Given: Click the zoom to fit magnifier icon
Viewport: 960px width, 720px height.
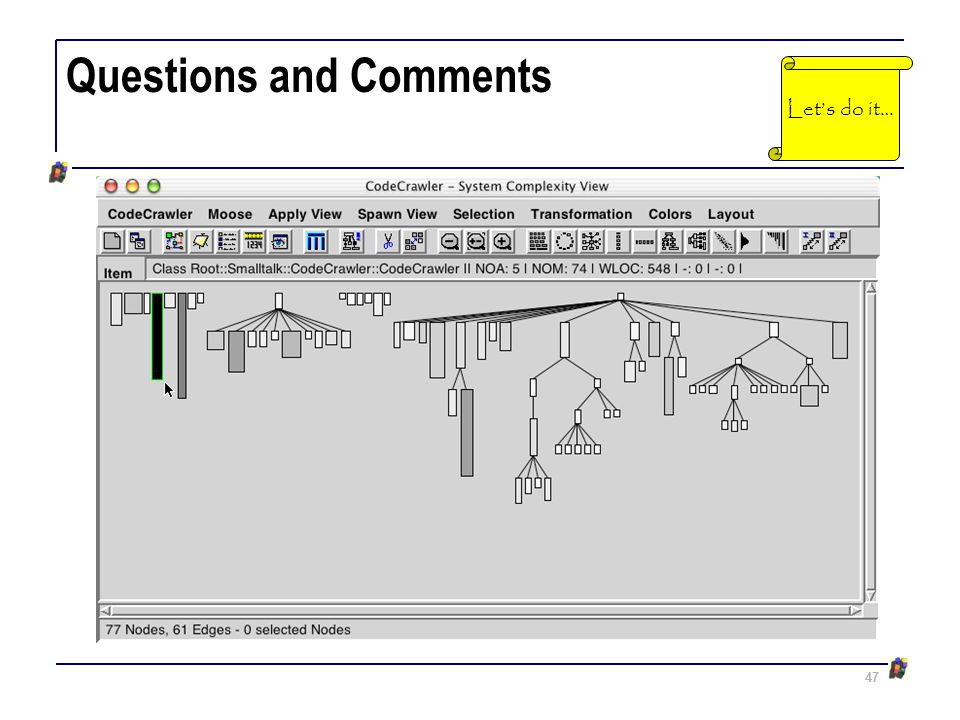Looking at the screenshot, I should pos(476,241).
